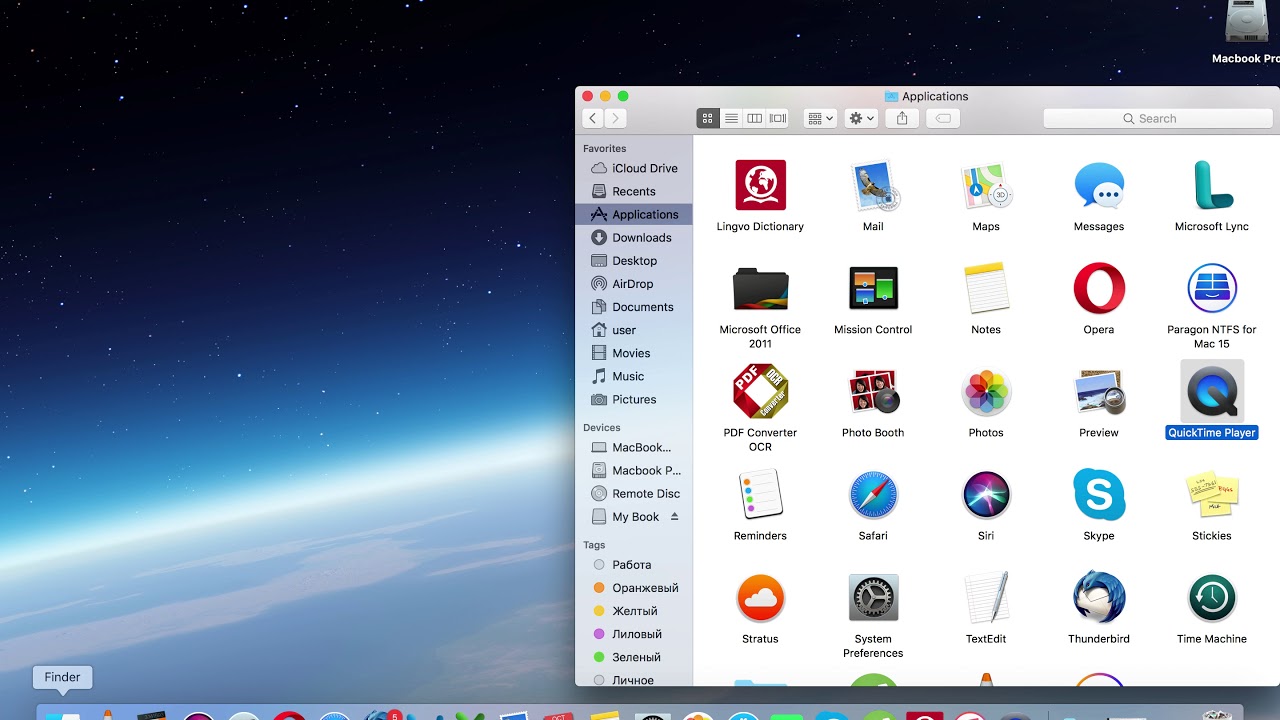This screenshot has height=720, width=1280.
Task: Open the Lingvo Dictionary app
Action: (x=760, y=185)
